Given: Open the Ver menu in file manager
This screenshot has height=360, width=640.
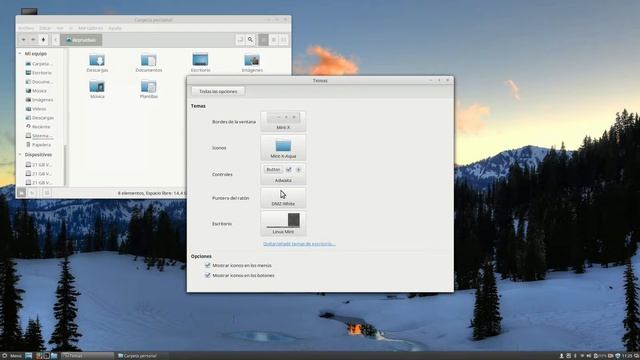Looking at the screenshot, I should [x=60, y=28].
